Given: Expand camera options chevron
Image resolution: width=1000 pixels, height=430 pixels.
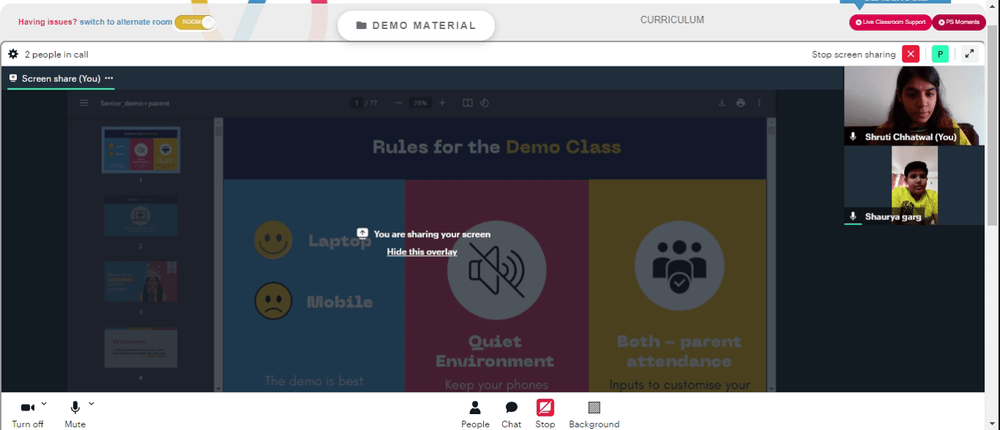Looking at the screenshot, I should tap(44, 403).
